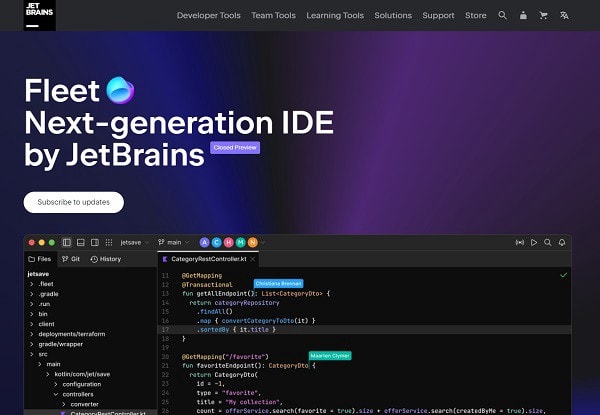The image size is (600, 415).
Task: Click the JetBrains logo
Action: (39, 15)
